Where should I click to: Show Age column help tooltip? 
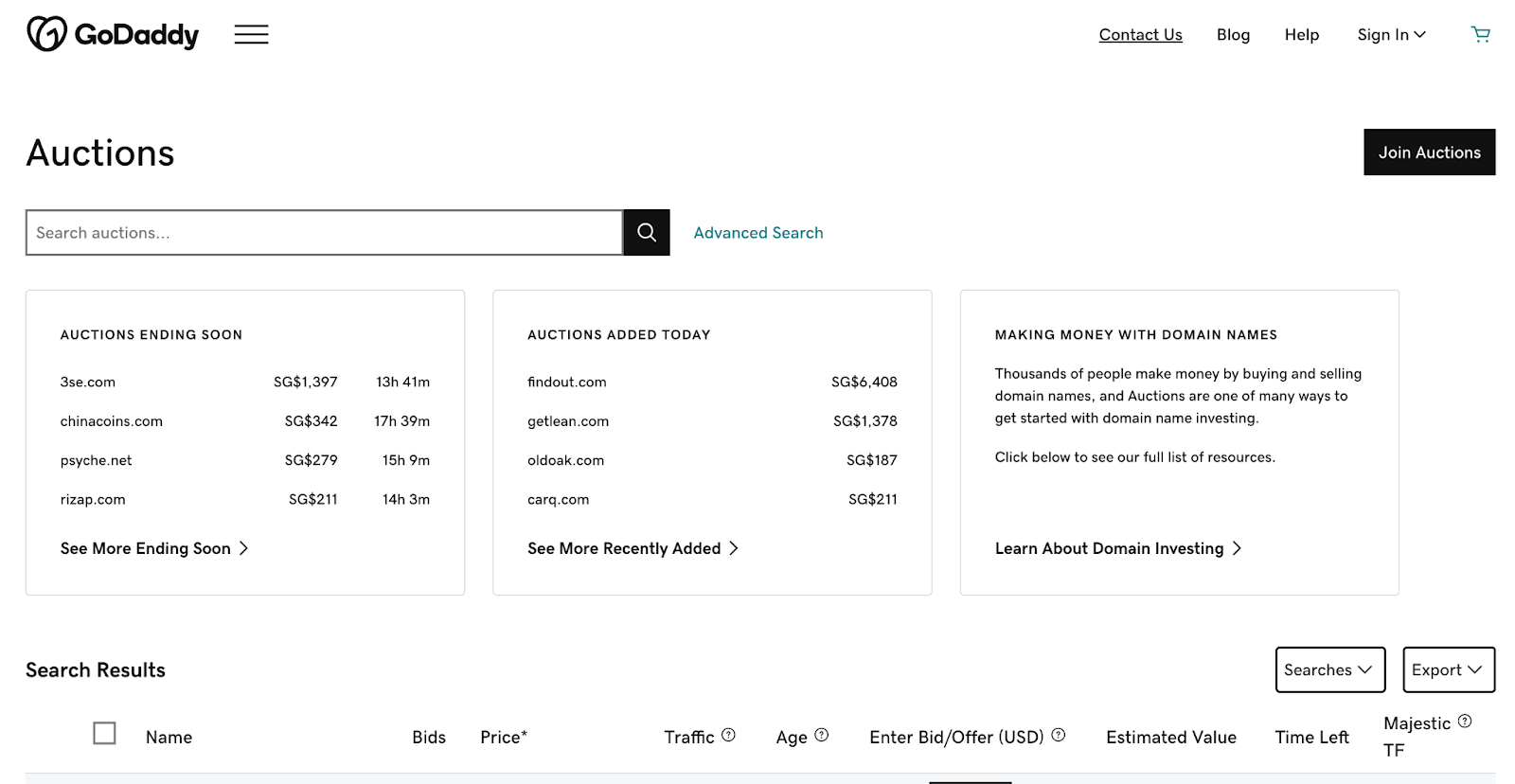tap(822, 735)
